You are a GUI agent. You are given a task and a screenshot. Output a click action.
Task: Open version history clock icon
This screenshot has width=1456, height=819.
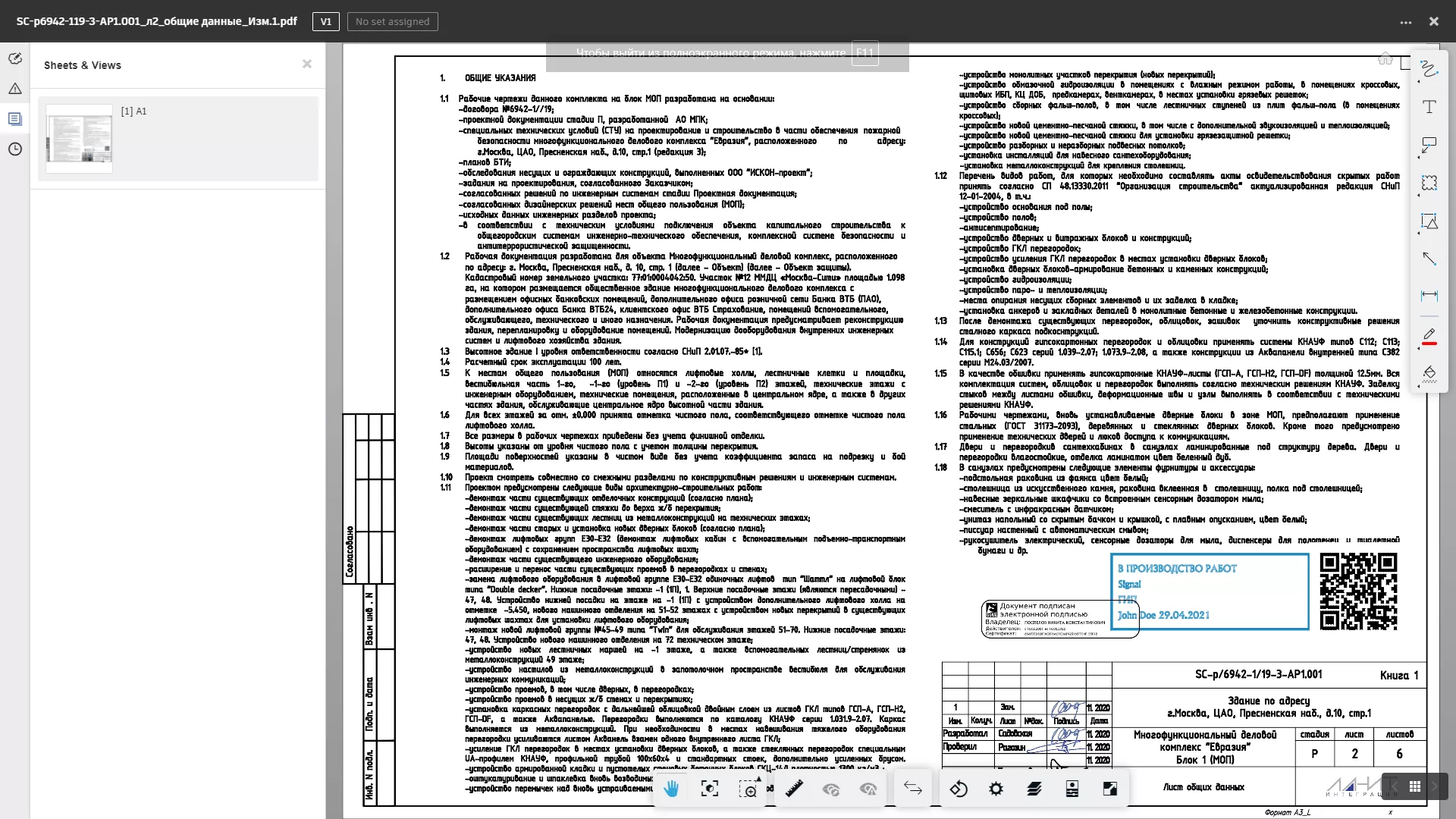[x=15, y=149]
